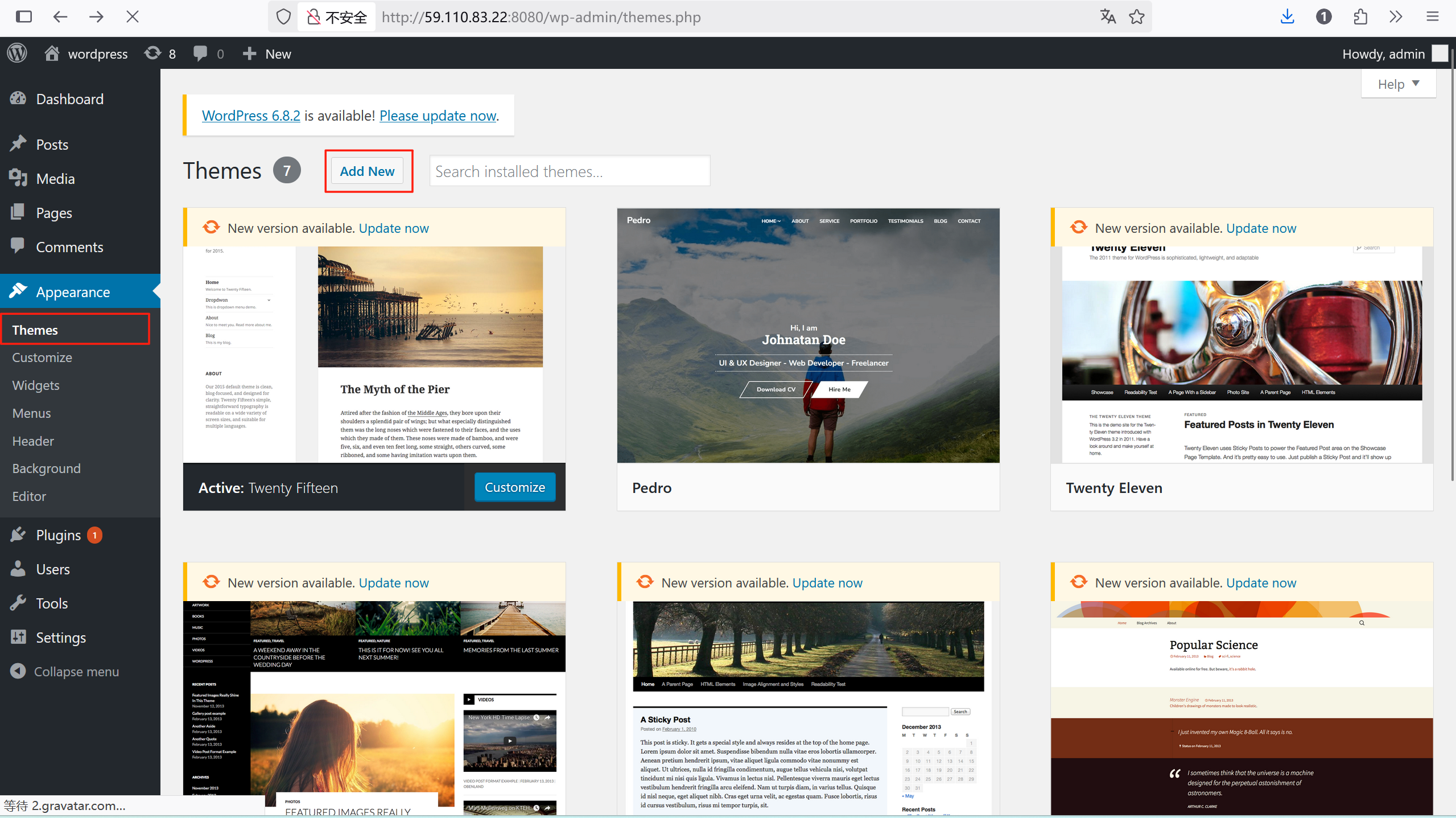
Task: Stop page loading with the X icon
Action: coord(133,17)
